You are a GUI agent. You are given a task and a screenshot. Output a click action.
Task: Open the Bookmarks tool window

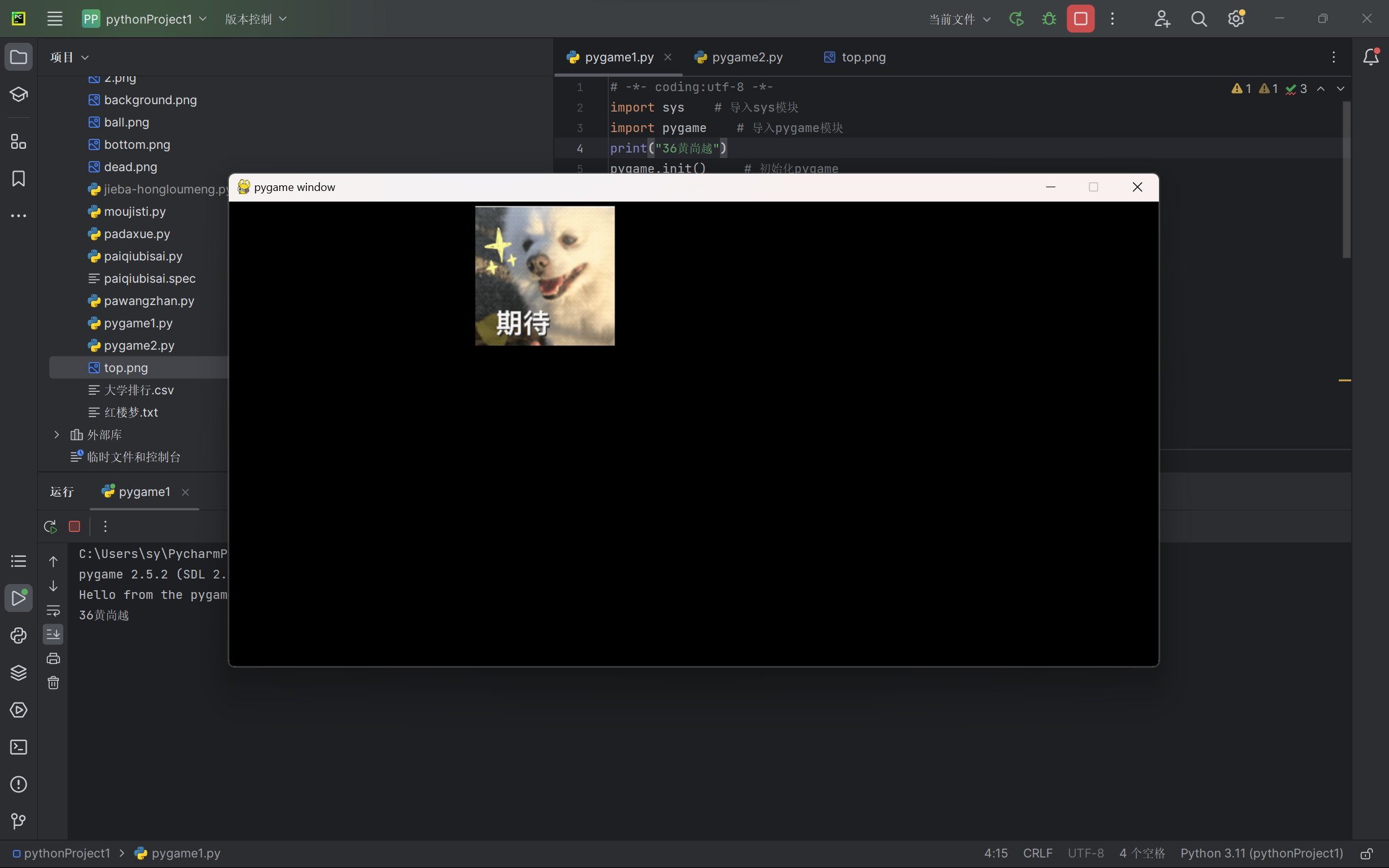[19, 179]
